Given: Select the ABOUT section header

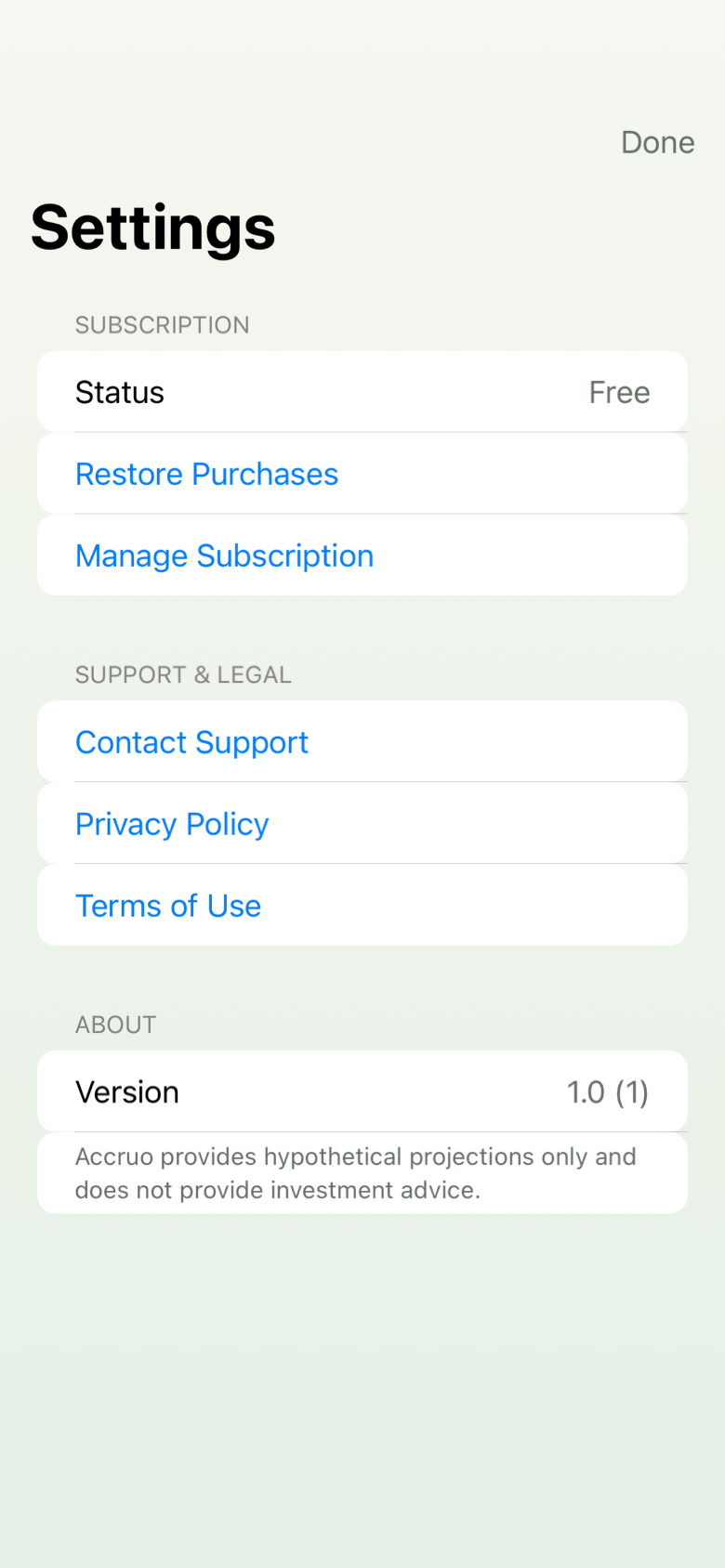Looking at the screenshot, I should click(x=115, y=1024).
